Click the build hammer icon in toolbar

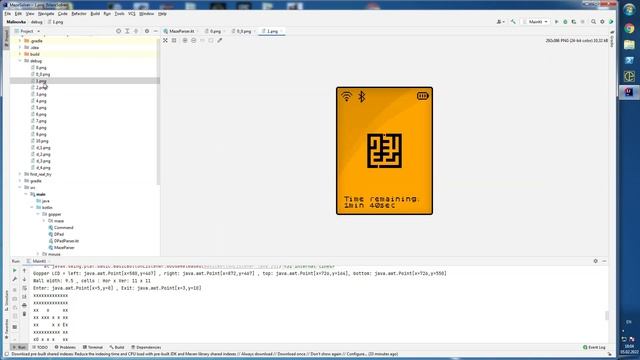513,22
